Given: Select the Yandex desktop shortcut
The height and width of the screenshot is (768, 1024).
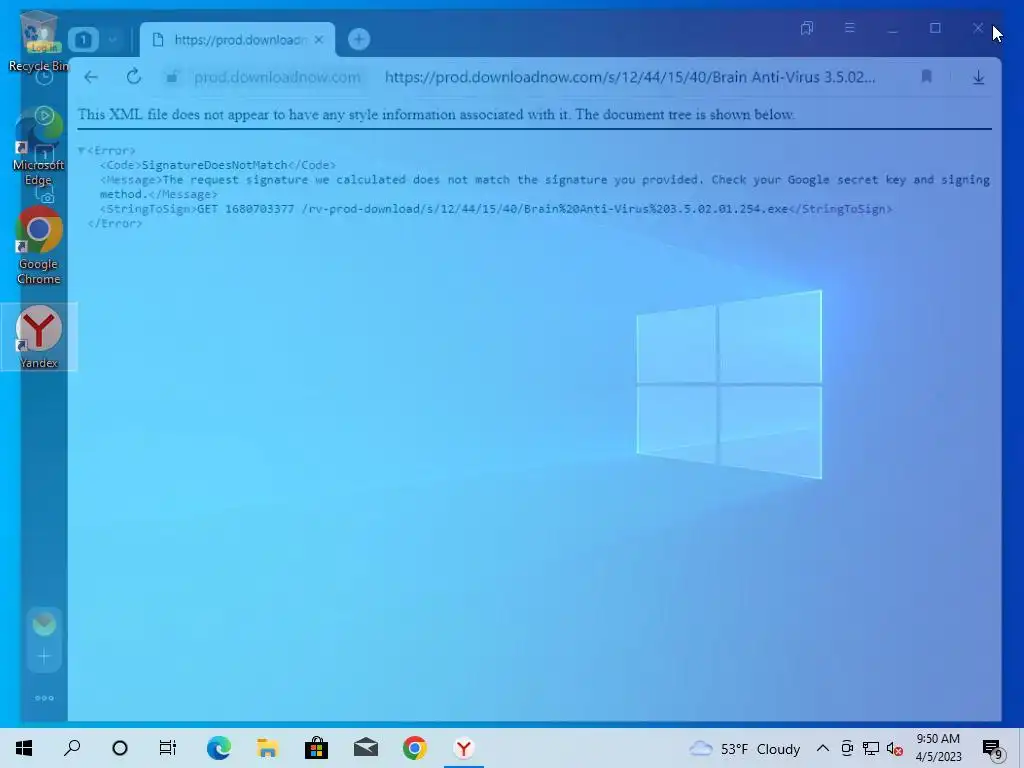Looking at the screenshot, I should 39,337.
